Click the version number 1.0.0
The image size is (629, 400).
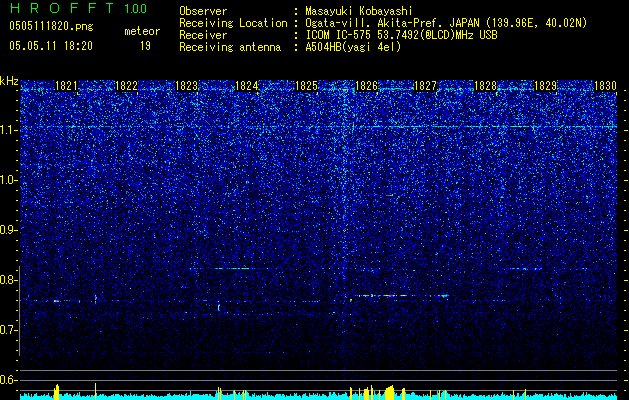(x=136, y=8)
